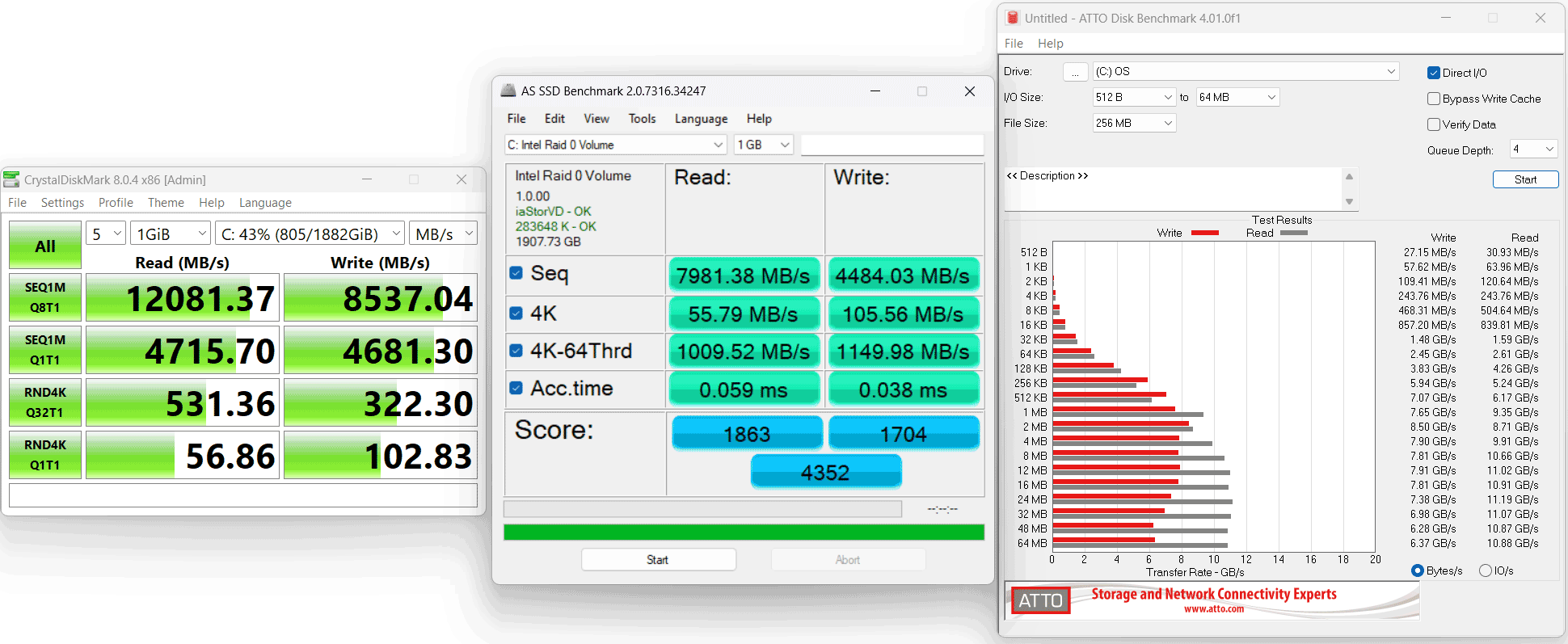Screen dimensions: 1568x644
Task: Open the AS SSD Language menu
Action: [701, 119]
